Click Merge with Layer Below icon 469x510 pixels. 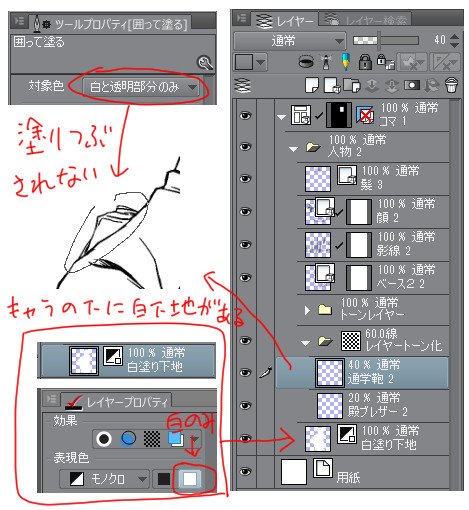click(391, 86)
